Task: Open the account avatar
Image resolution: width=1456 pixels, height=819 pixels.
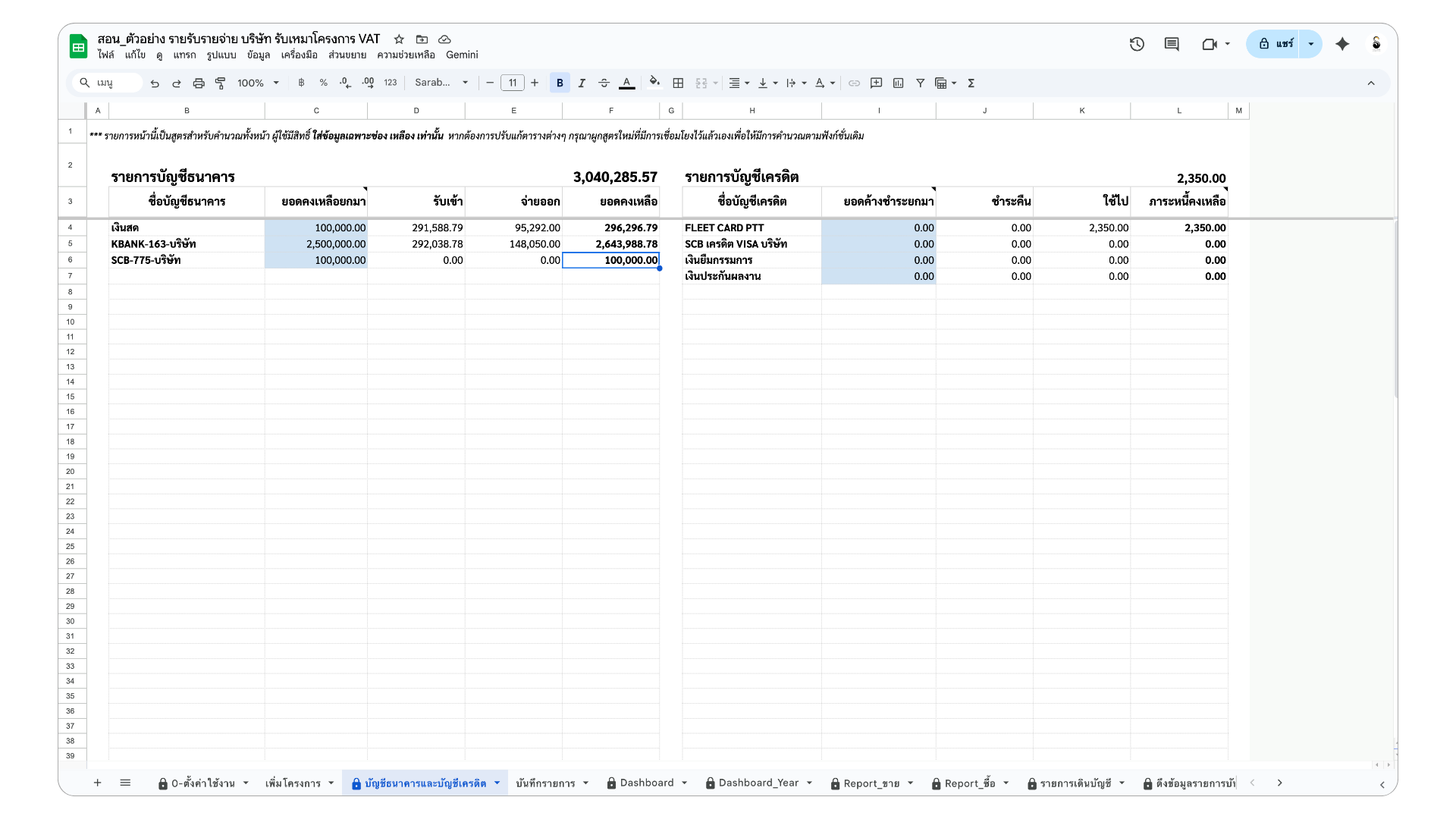Action: 1376,44
